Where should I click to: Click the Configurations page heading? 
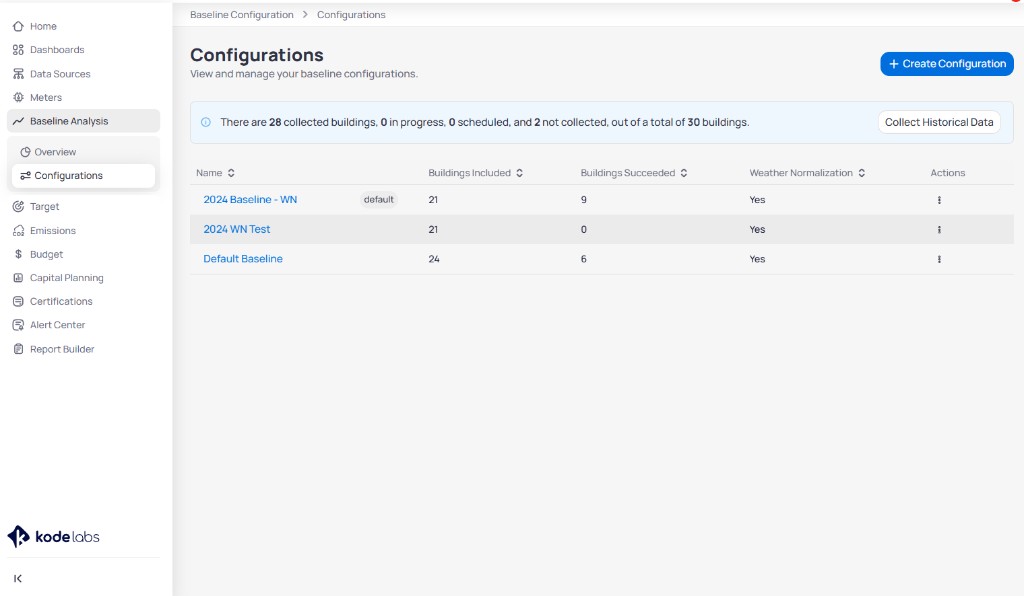pos(257,55)
